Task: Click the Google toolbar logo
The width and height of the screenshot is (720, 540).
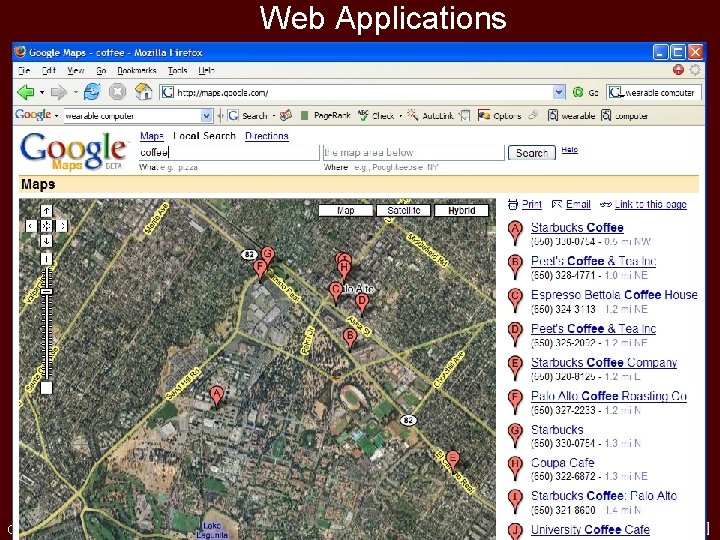Action: [x=33, y=115]
